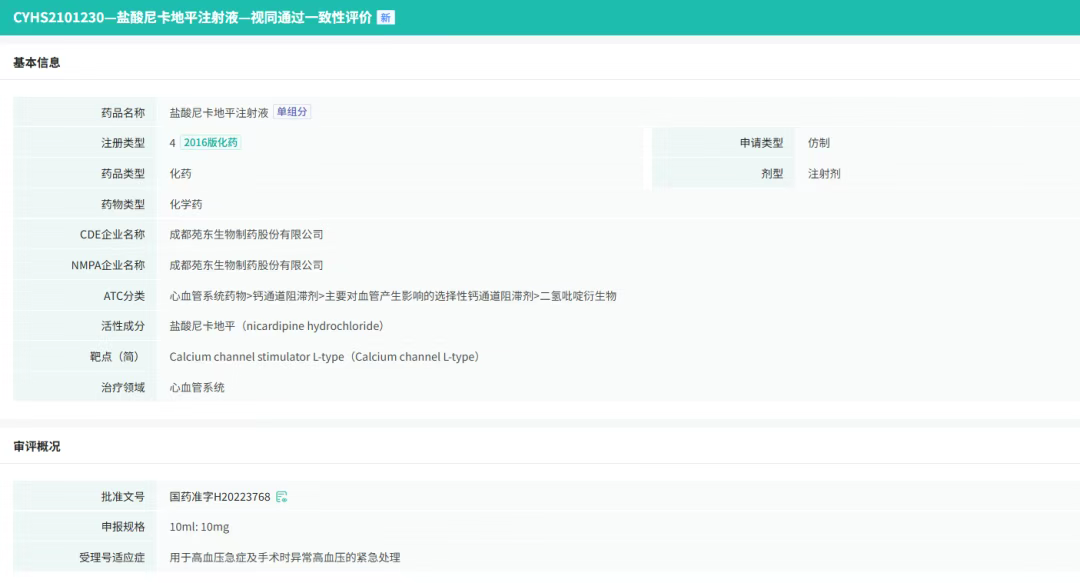Click the ATC classification path text

pyautogui.click(x=393, y=296)
